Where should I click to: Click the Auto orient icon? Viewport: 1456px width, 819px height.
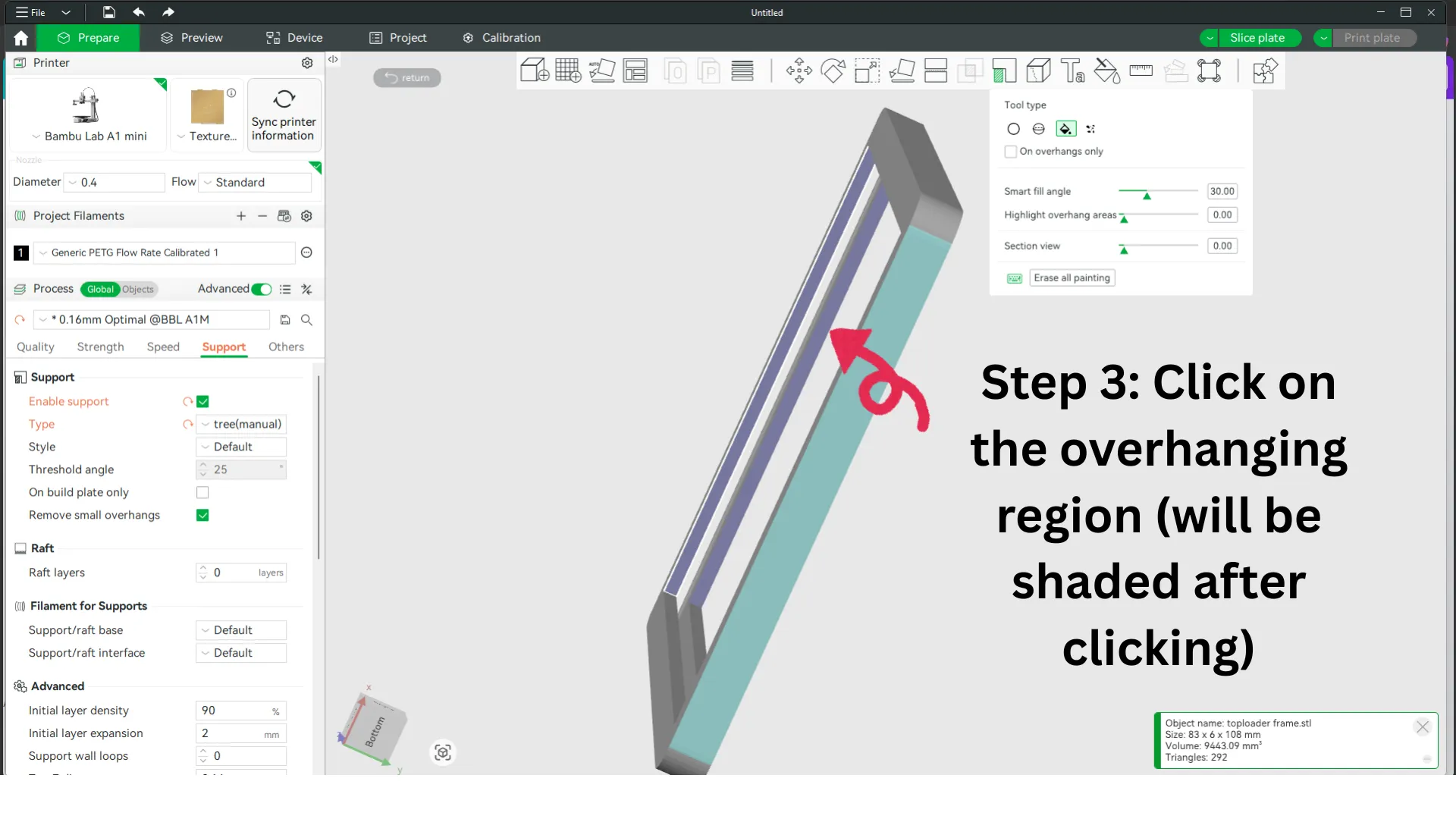602,71
